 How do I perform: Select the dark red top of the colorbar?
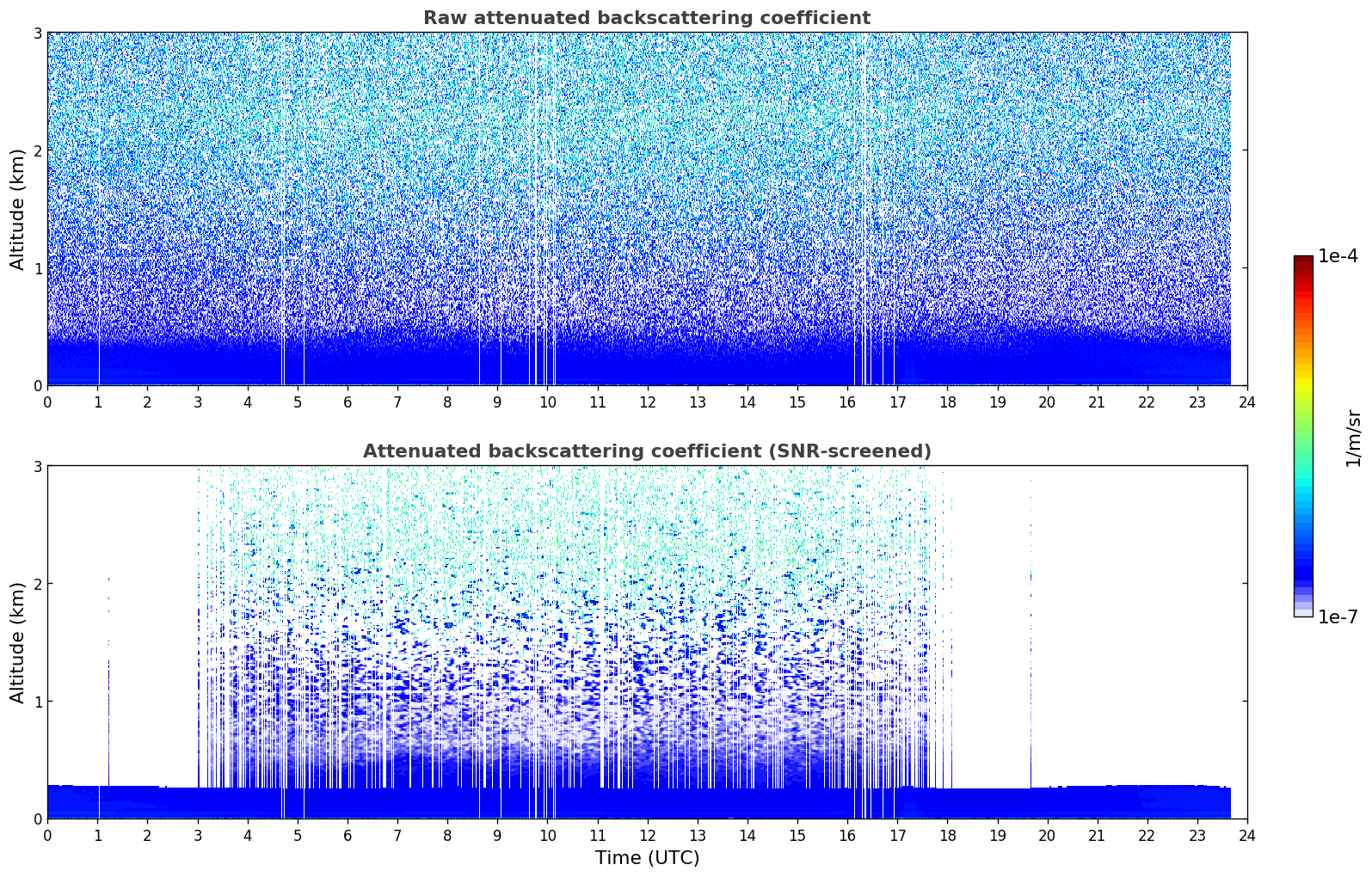click(1303, 261)
